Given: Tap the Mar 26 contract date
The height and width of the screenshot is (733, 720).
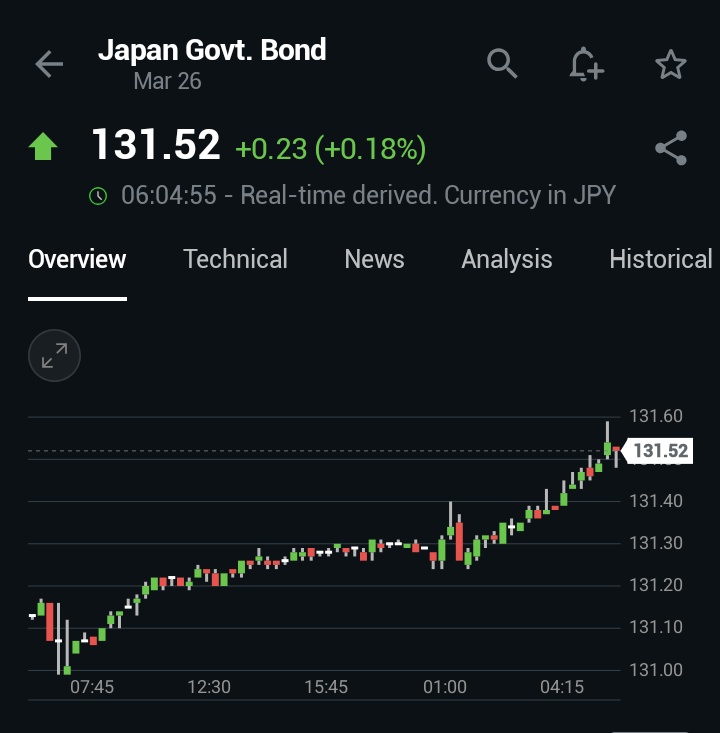Looking at the screenshot, I should pyautogui.click(x=167, y=81).
